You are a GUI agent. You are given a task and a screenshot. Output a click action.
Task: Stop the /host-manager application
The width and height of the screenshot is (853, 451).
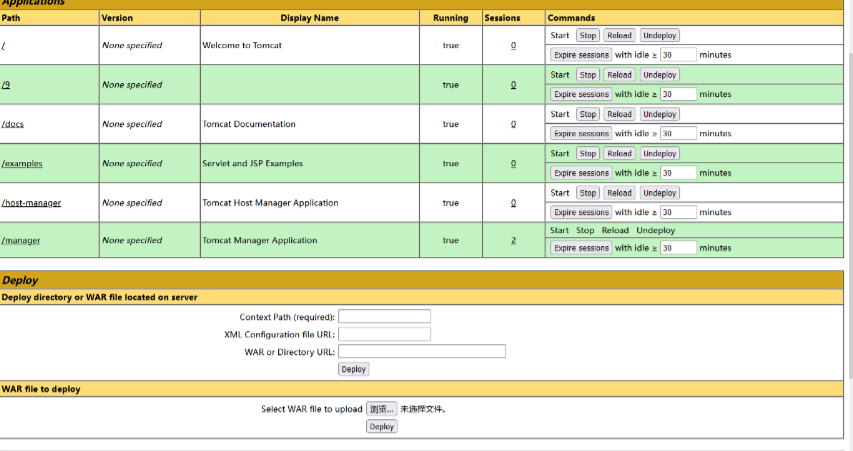pos(588,193)
